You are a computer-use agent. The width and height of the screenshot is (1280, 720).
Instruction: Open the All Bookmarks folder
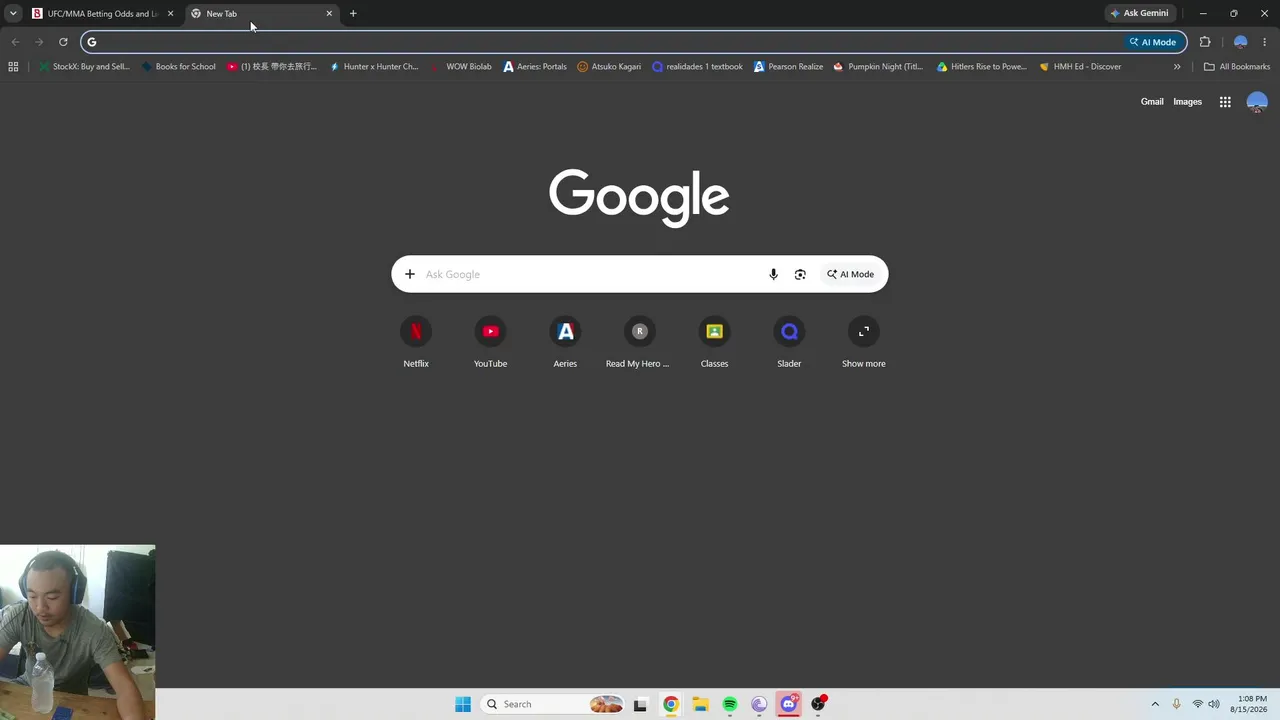1237,67
